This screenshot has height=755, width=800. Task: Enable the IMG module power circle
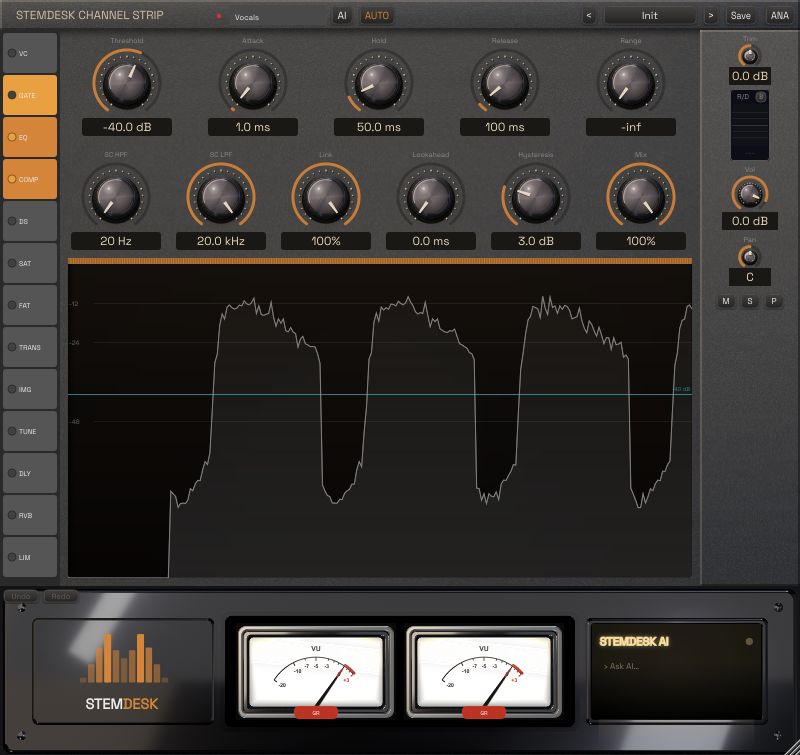(x=12, y=389)
